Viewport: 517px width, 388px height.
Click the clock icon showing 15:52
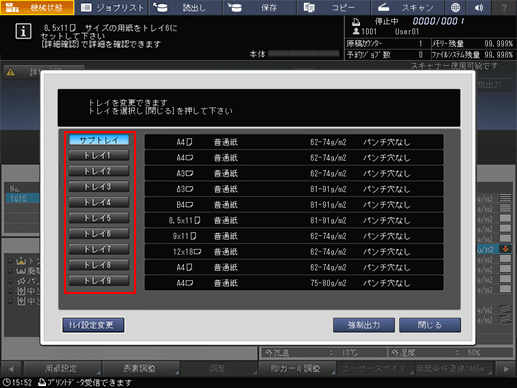[6, 382]
